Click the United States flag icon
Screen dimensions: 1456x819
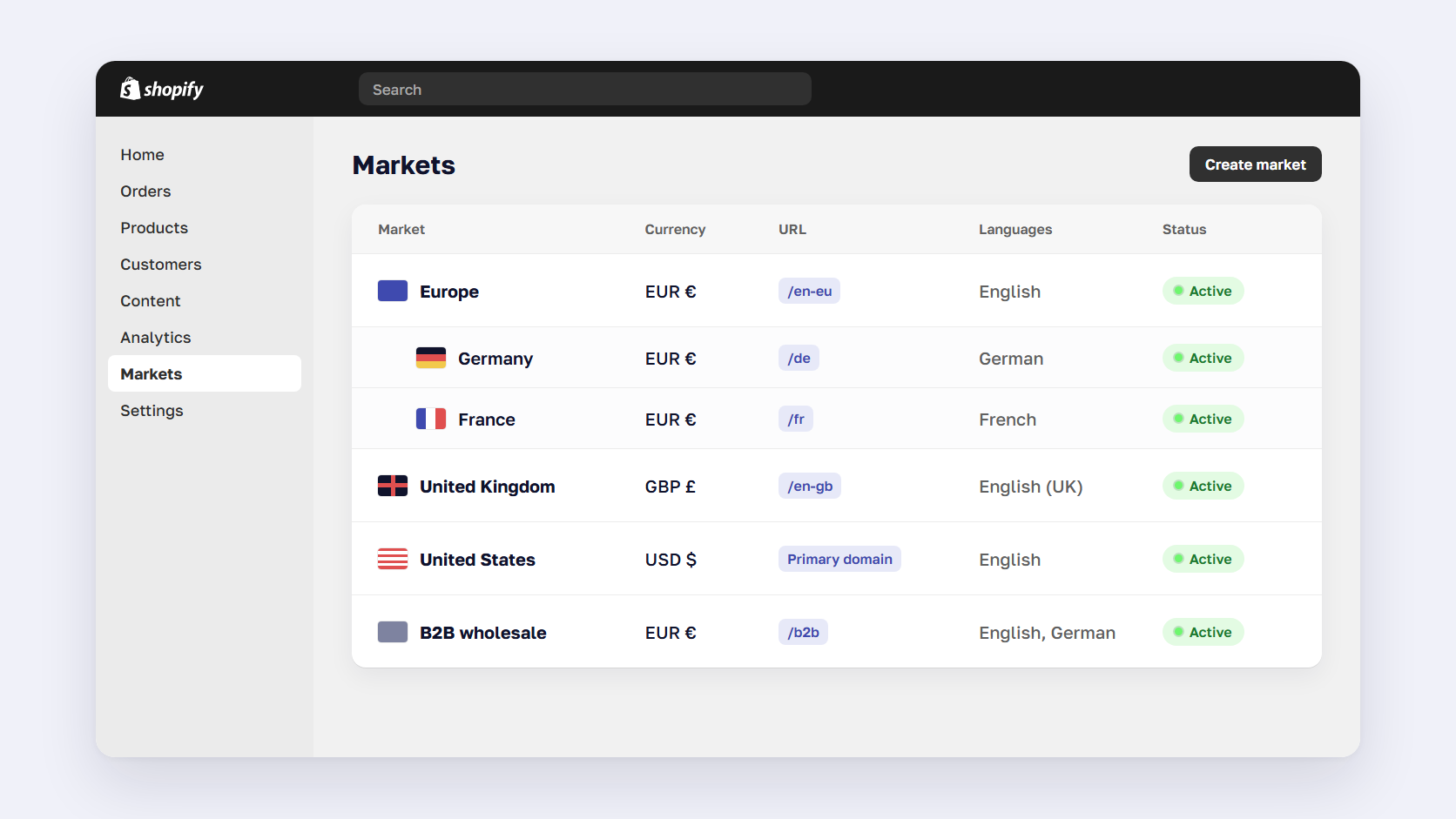393,559
